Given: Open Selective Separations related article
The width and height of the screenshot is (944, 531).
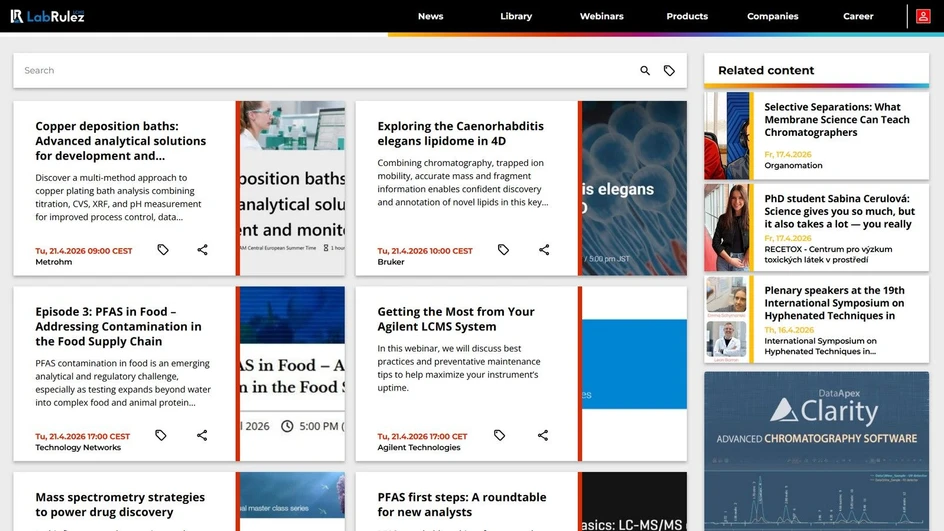Looking at the screenshot, I should point(837,119).
